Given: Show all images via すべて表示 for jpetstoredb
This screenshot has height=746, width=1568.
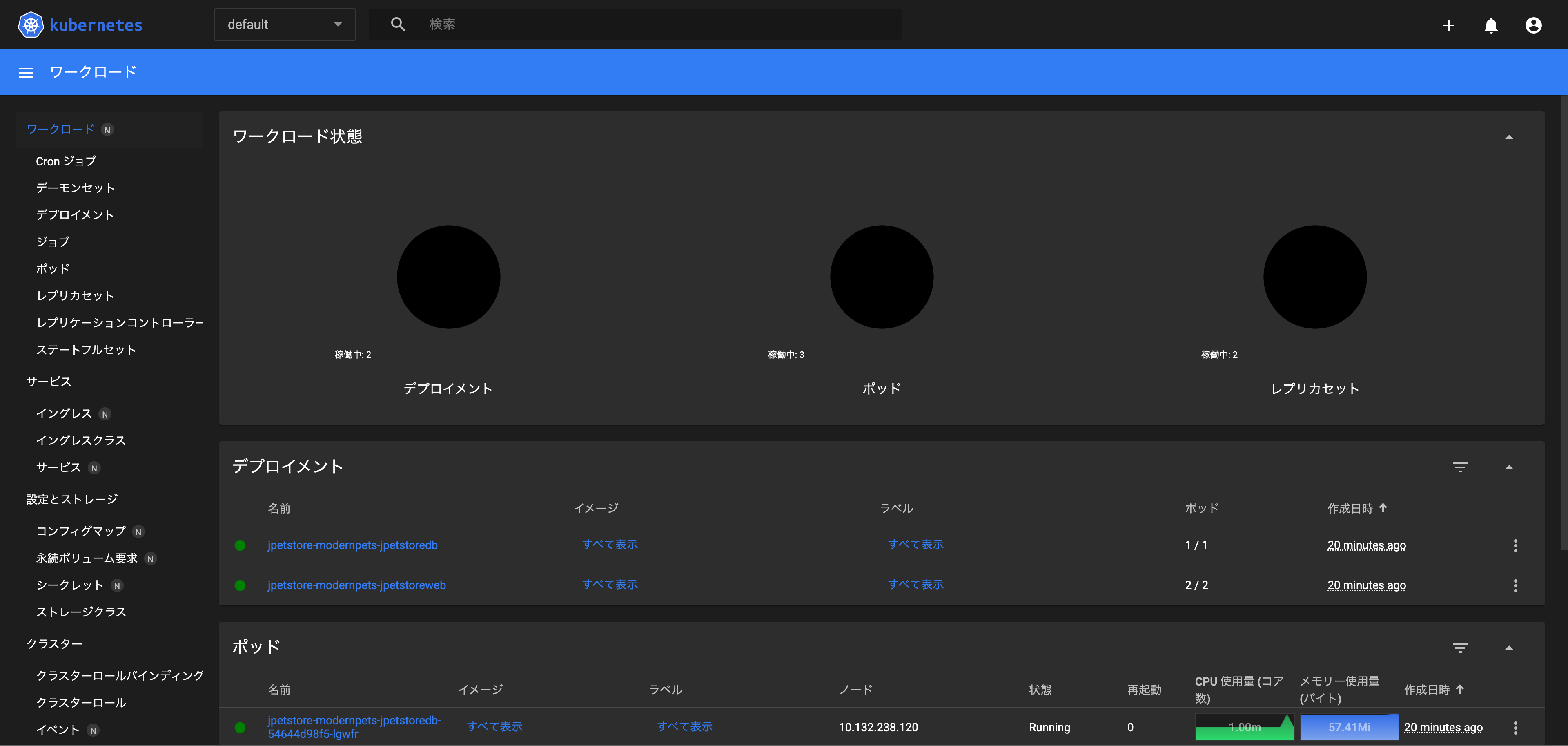Looking at the screenshot, I should point(610,545).
